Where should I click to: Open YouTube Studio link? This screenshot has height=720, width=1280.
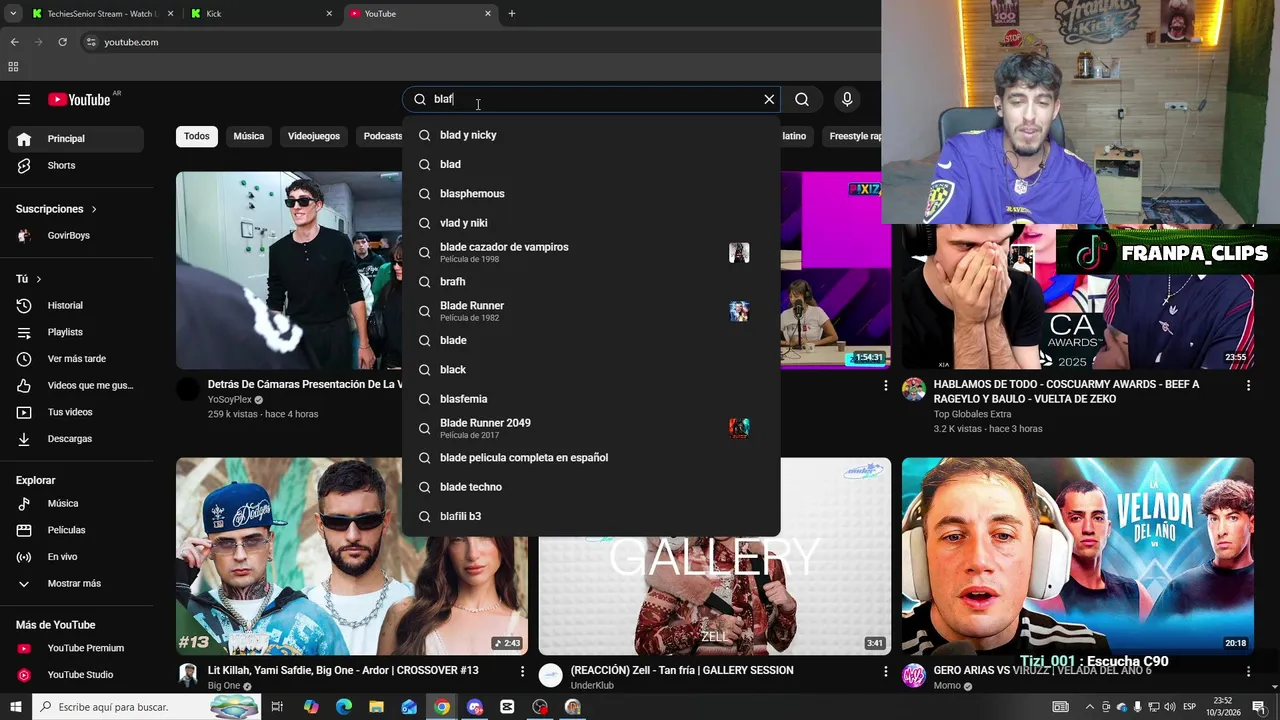76,675
